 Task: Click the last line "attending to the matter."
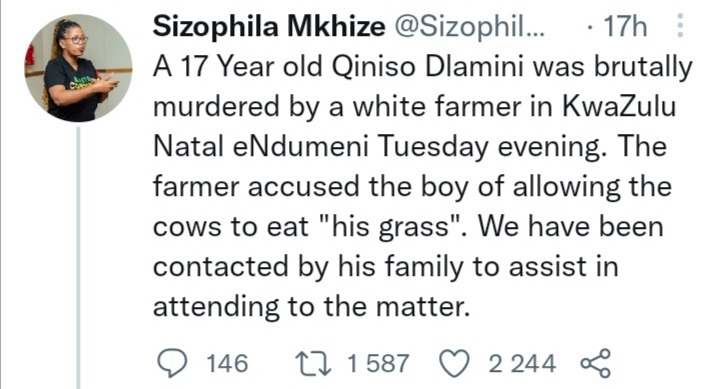[312, 306]
